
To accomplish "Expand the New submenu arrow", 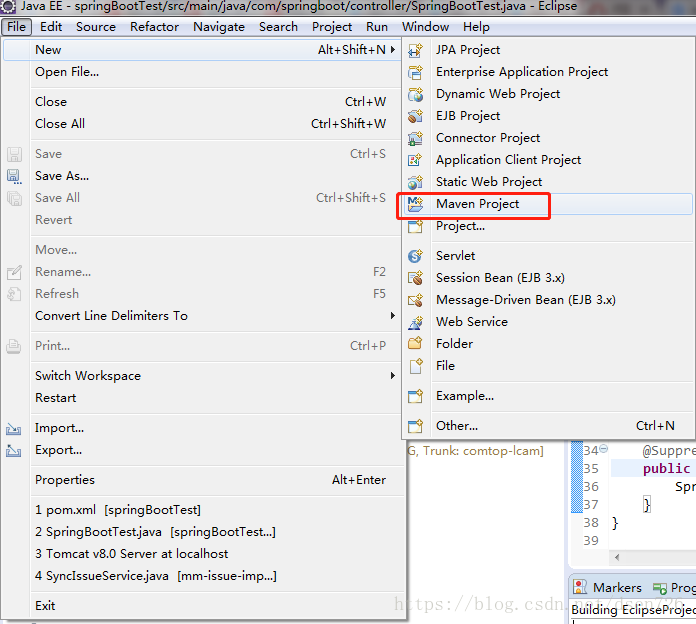I will [x=392, y=50].
